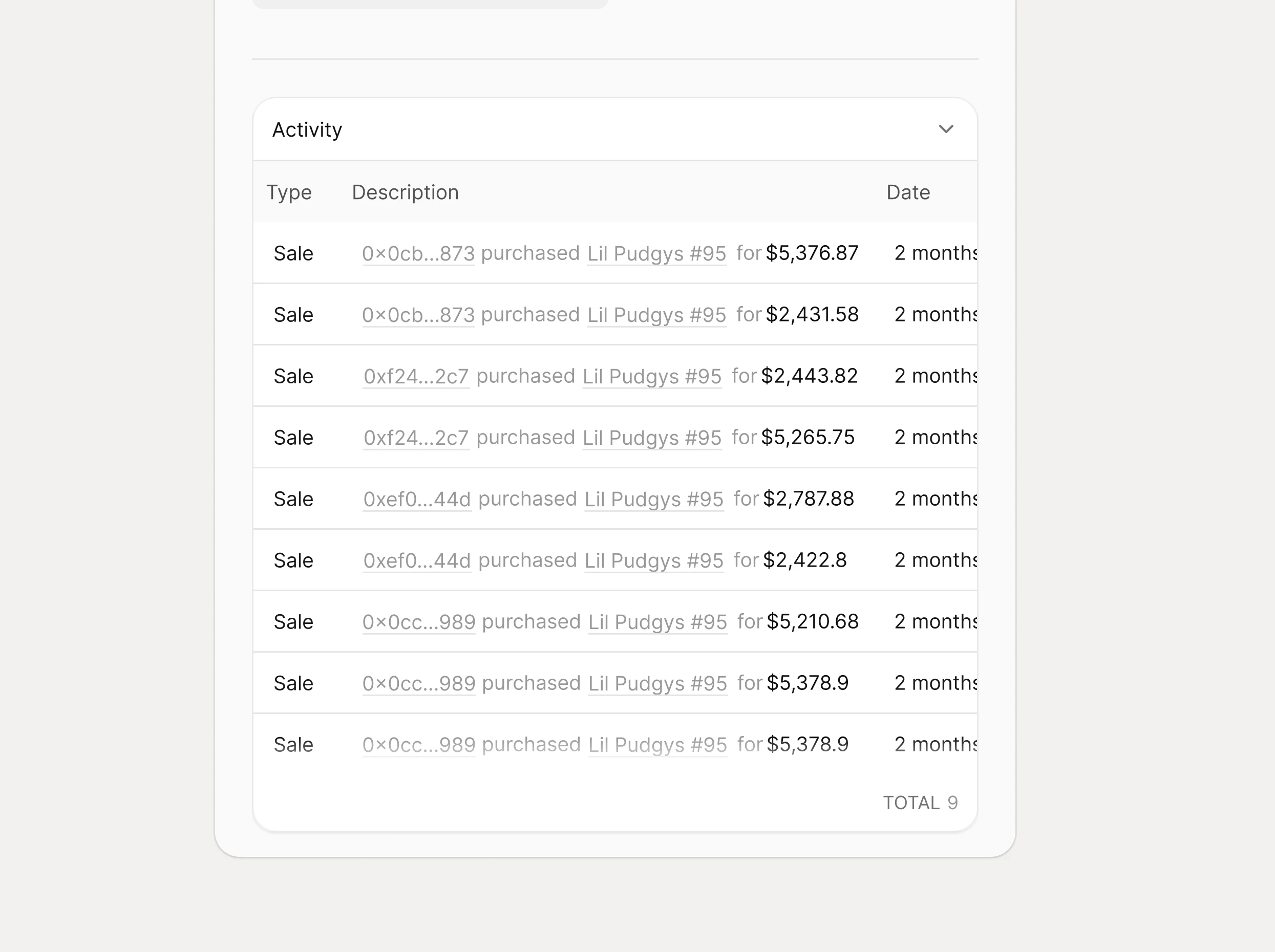The height and width of the screenshot is (952, 1275).
Task: Click the Activity panel header title
Action: pos(307,129)
